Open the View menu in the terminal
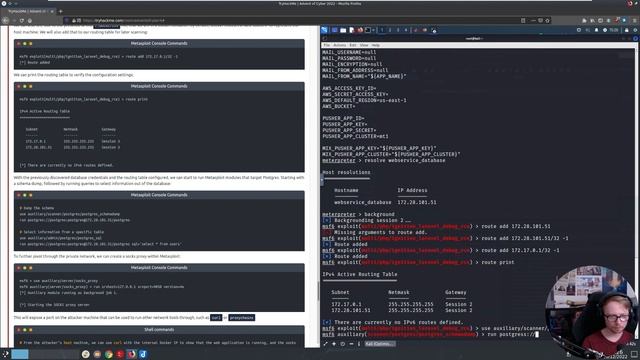The width and height of the screenshot is (640, 360). point(364,45)
